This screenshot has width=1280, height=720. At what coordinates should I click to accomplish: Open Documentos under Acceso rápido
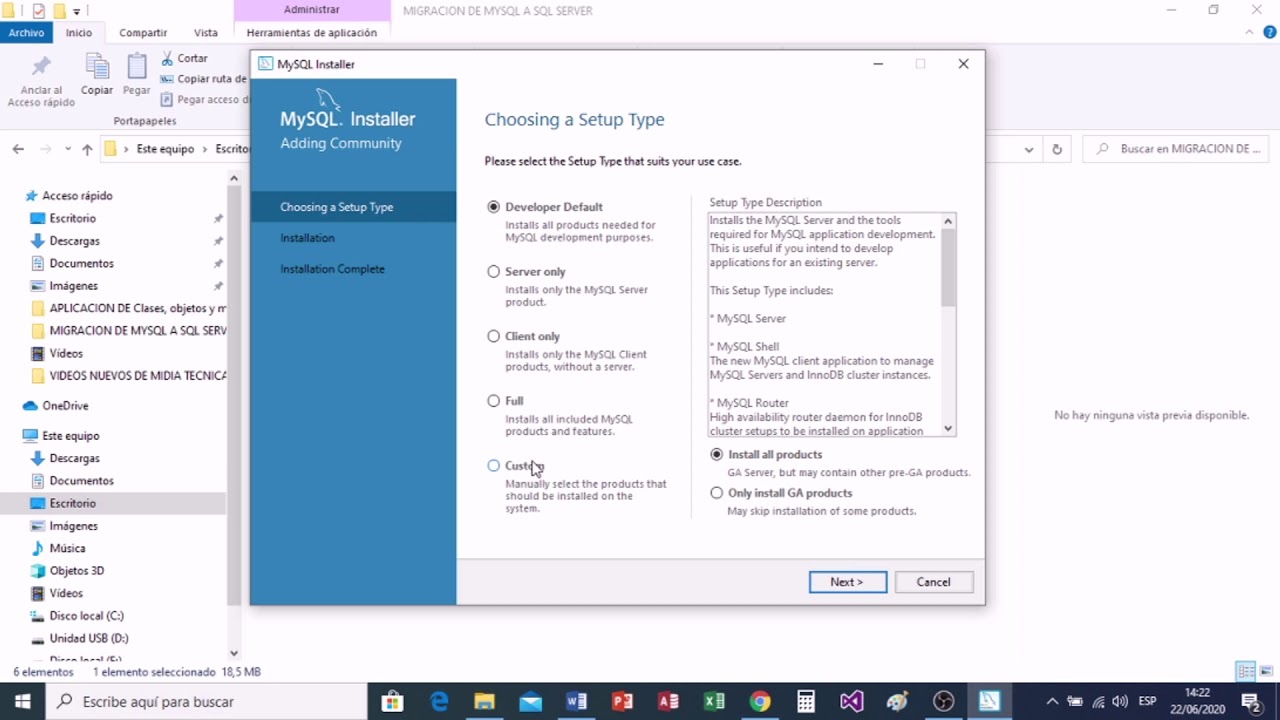(x=81, y=264)
